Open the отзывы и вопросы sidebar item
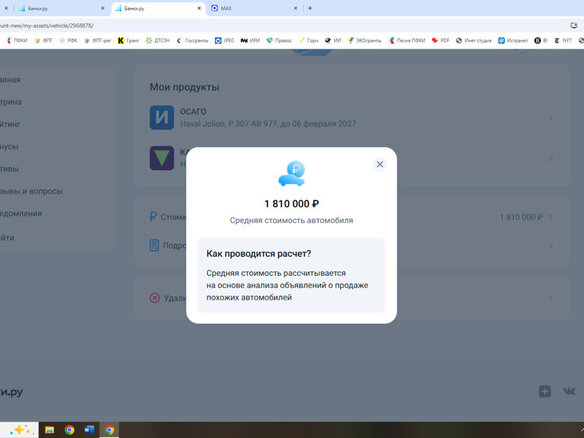This screenshot has height=438, width=584. point(31,191)
